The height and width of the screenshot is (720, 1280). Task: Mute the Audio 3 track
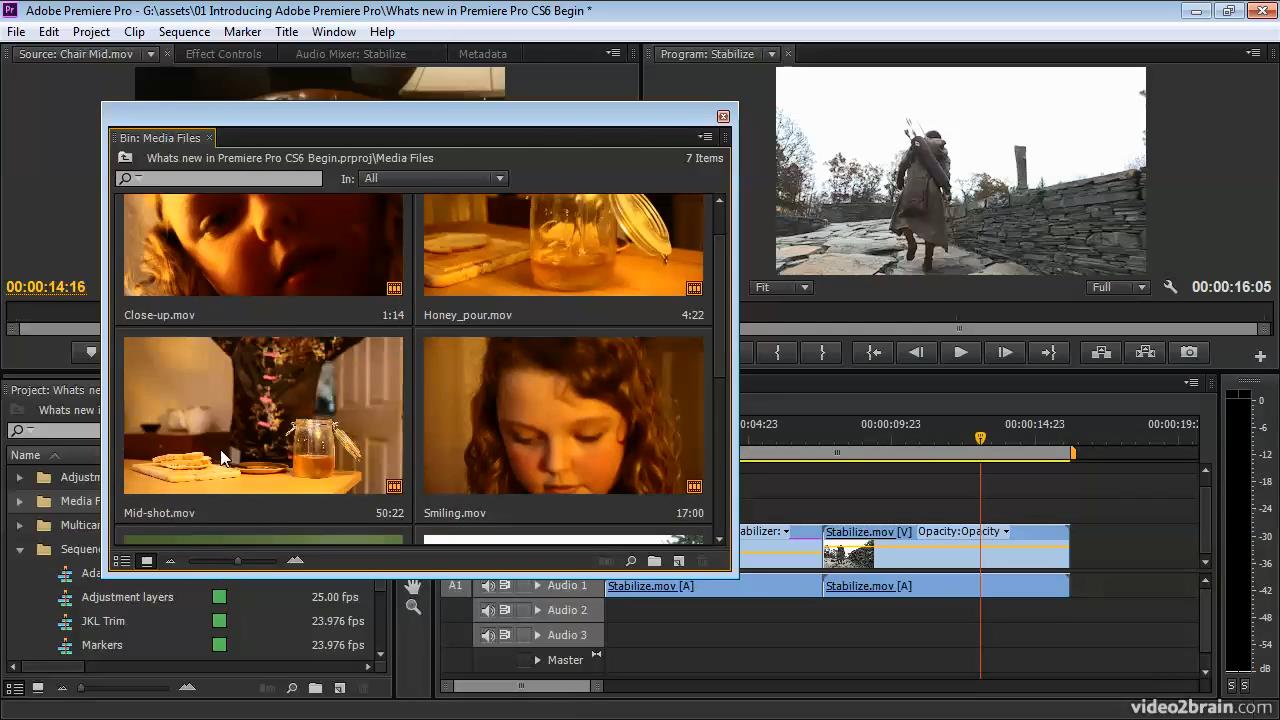[488, 635]
